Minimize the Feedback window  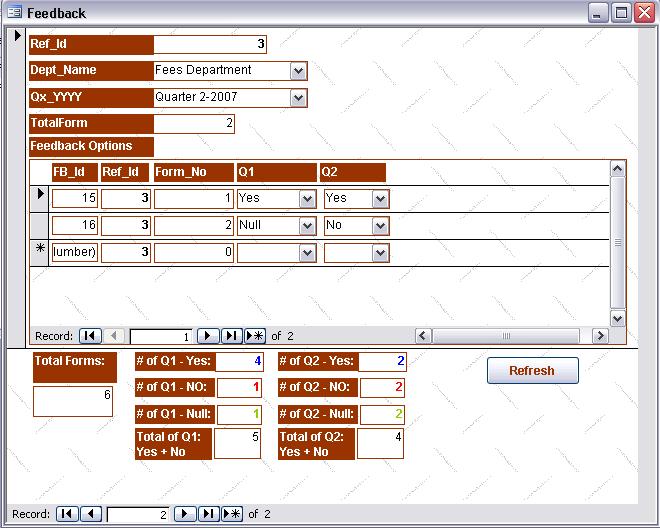point(597,13)
